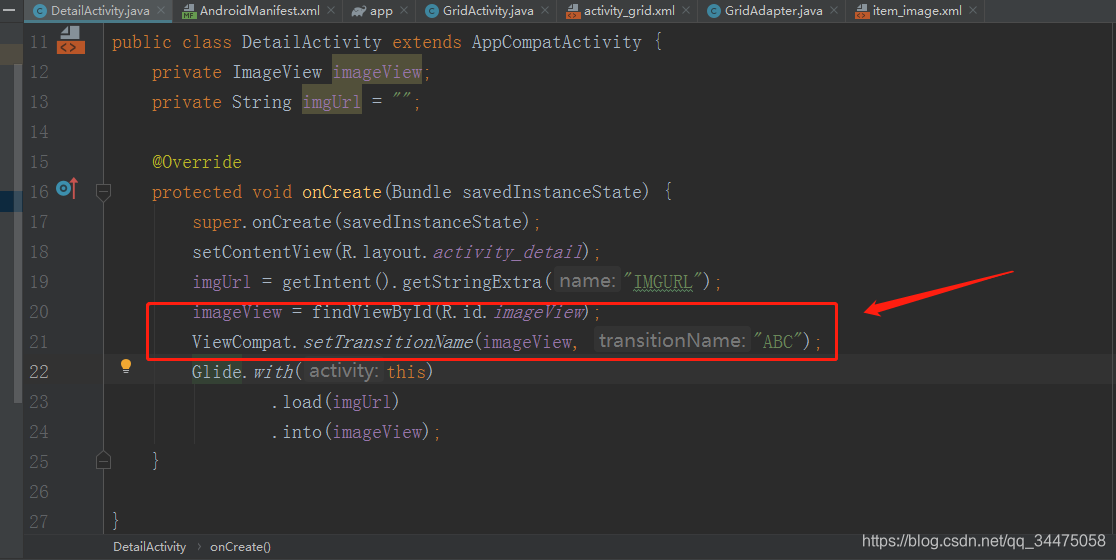Click the "ABC" string literal
This screenshot has width=1116, height=560.
tap(778, 342)
